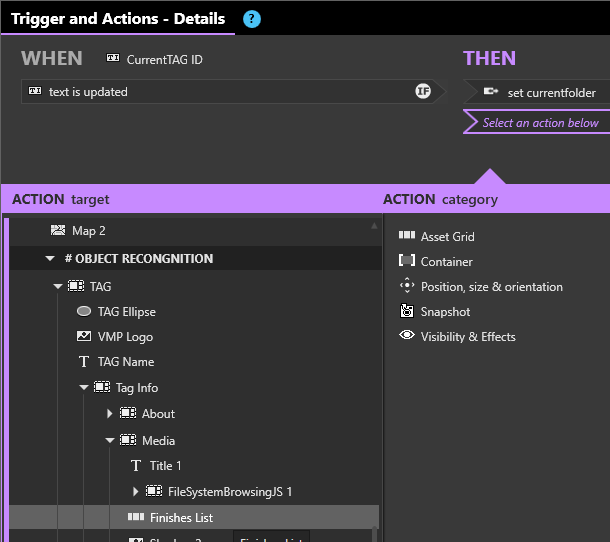Click the VMP Logo image icon
The height and width of the screenshot is (542, 610).
(84, 336)
